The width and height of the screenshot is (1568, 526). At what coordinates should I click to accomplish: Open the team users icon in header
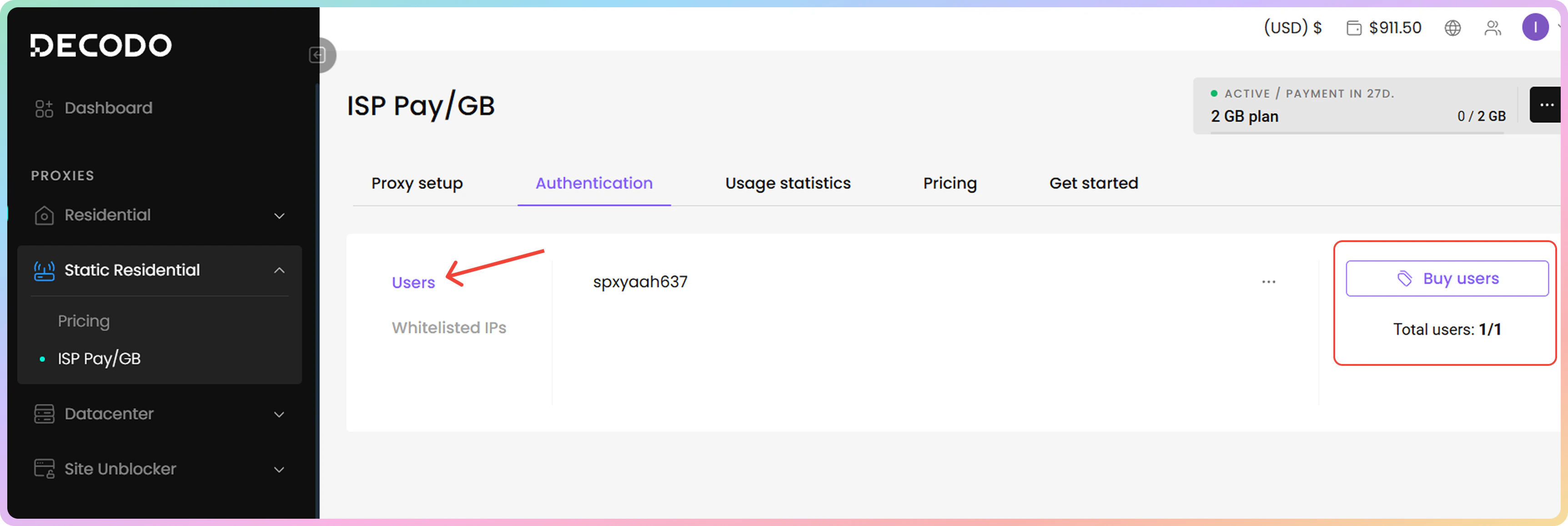1493,28
